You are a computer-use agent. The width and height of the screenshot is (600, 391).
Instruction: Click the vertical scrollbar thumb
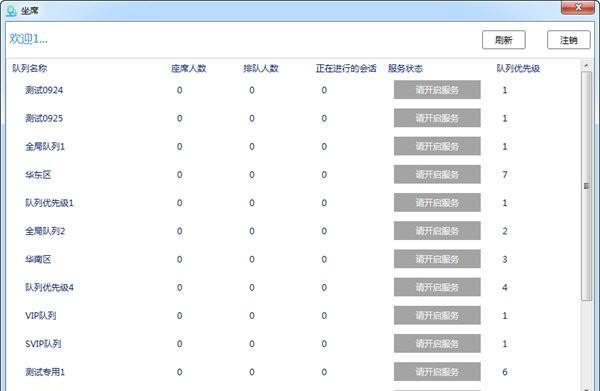click(586, 186)
